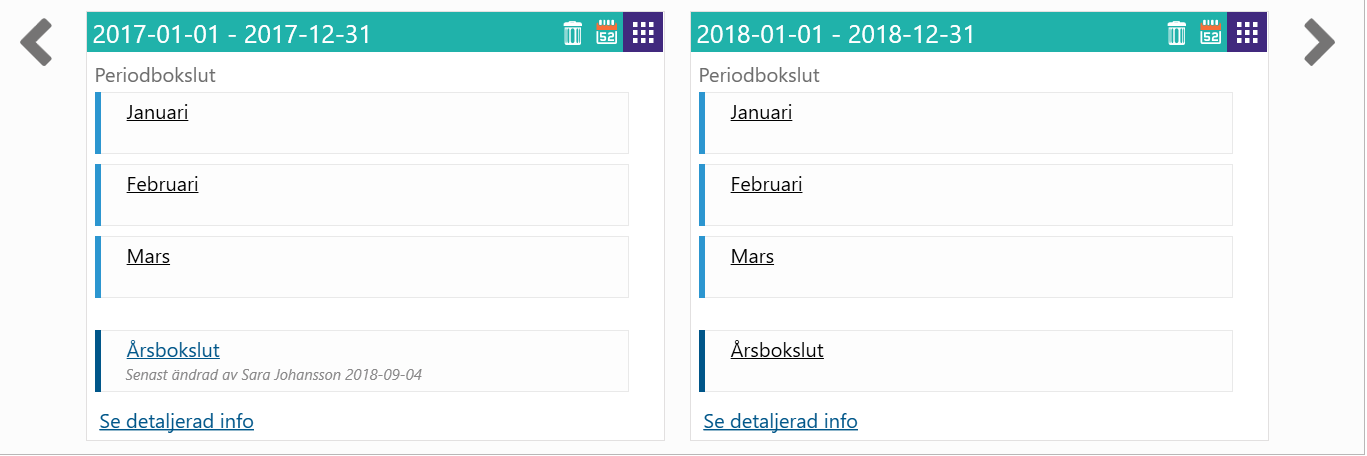
Task: Delete the 2017 fiscal year with trash icon
Action: tap(572, 33)
